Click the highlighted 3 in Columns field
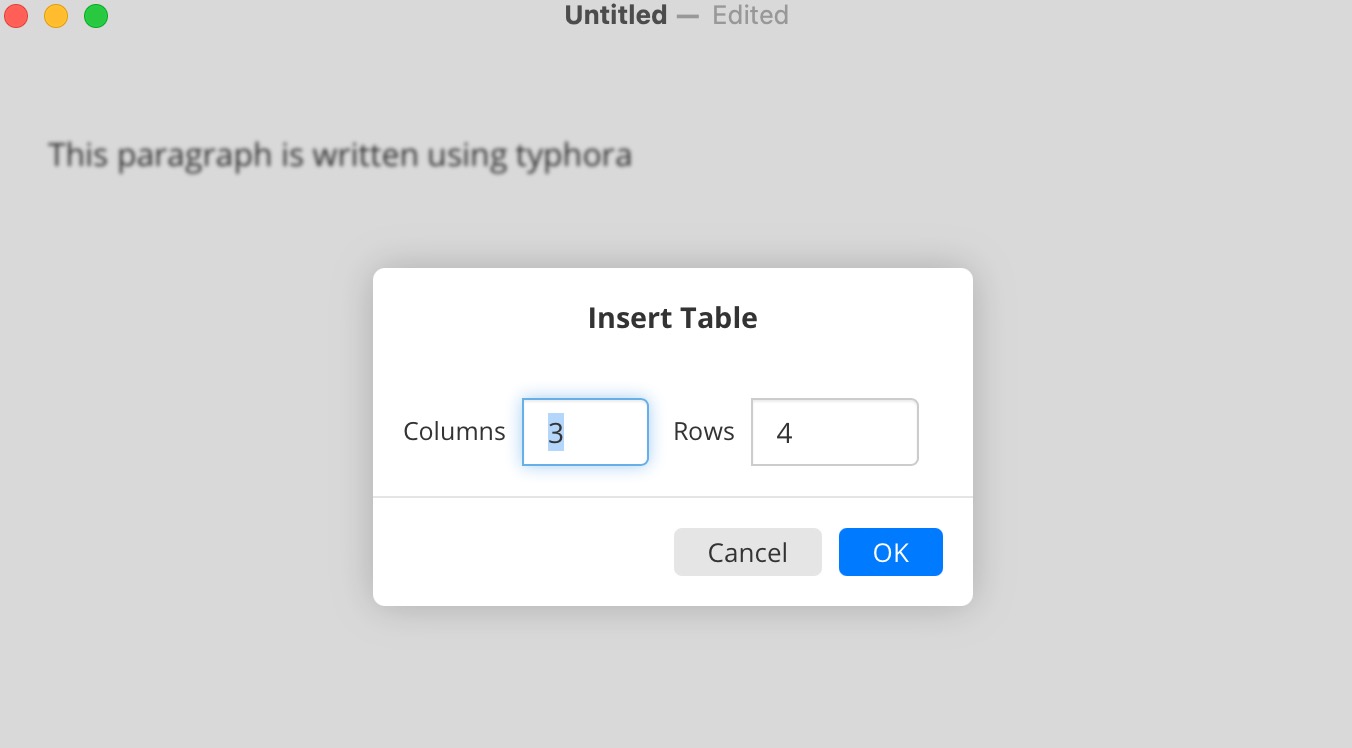Screen dimensions: 1352x748 556,432
